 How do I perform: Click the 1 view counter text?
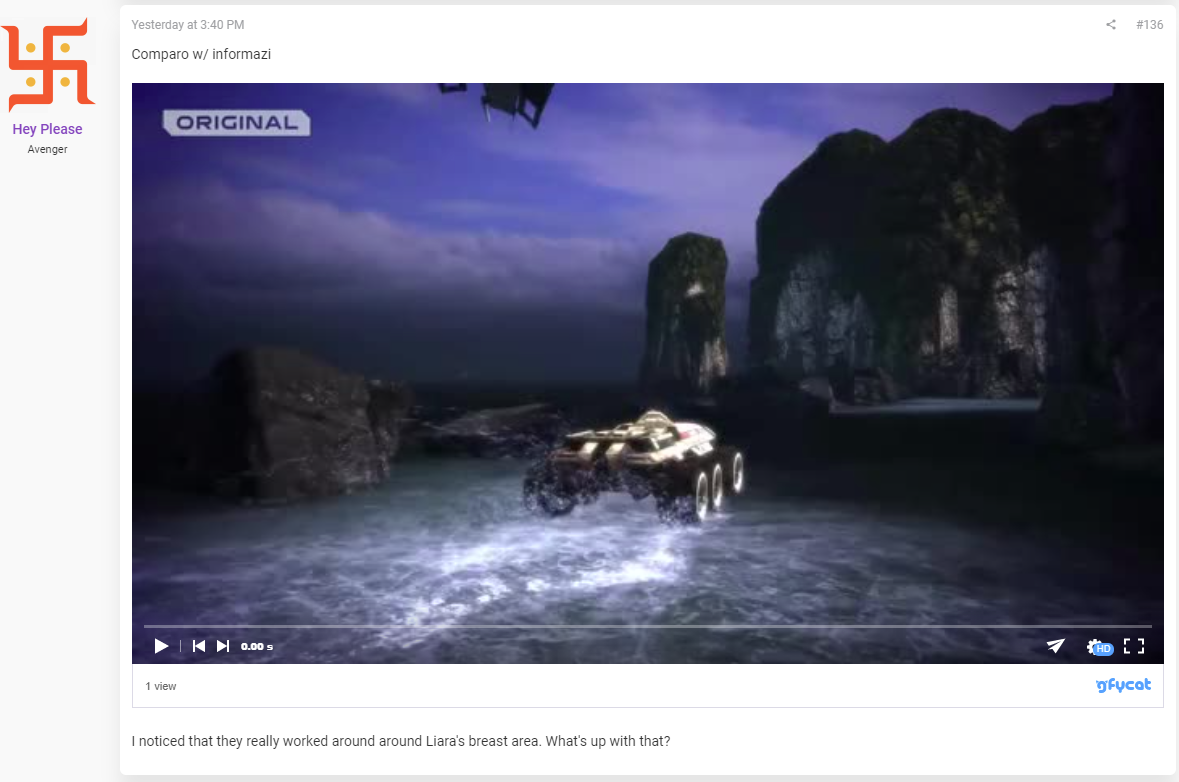click(161, 687)
